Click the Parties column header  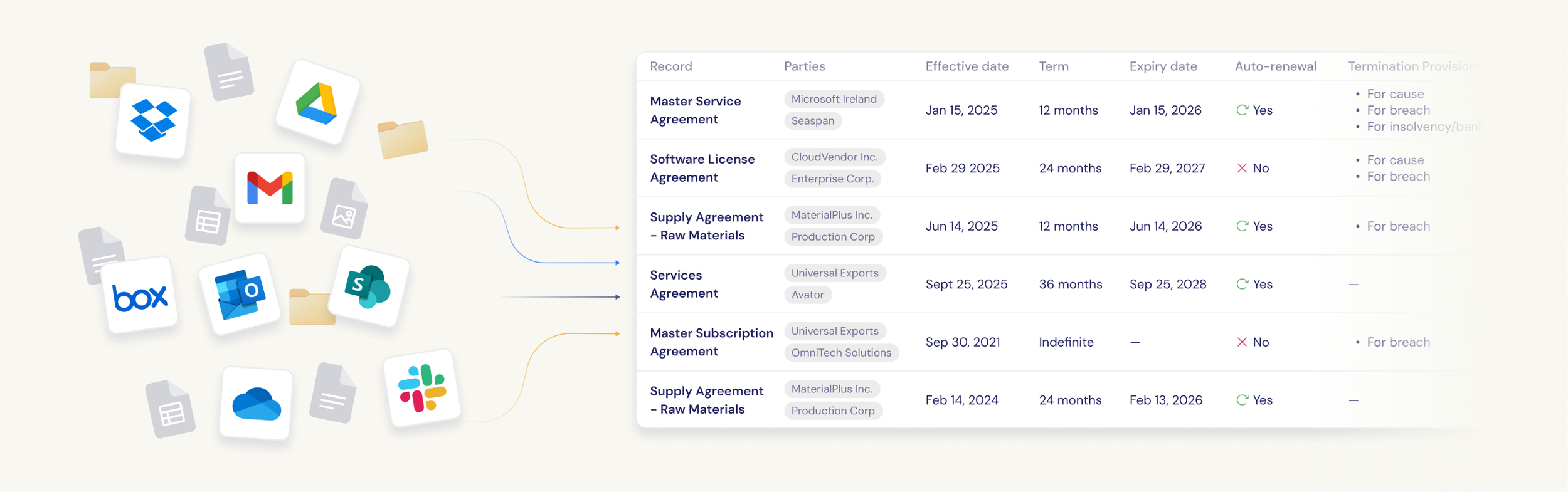coord(805,66)
